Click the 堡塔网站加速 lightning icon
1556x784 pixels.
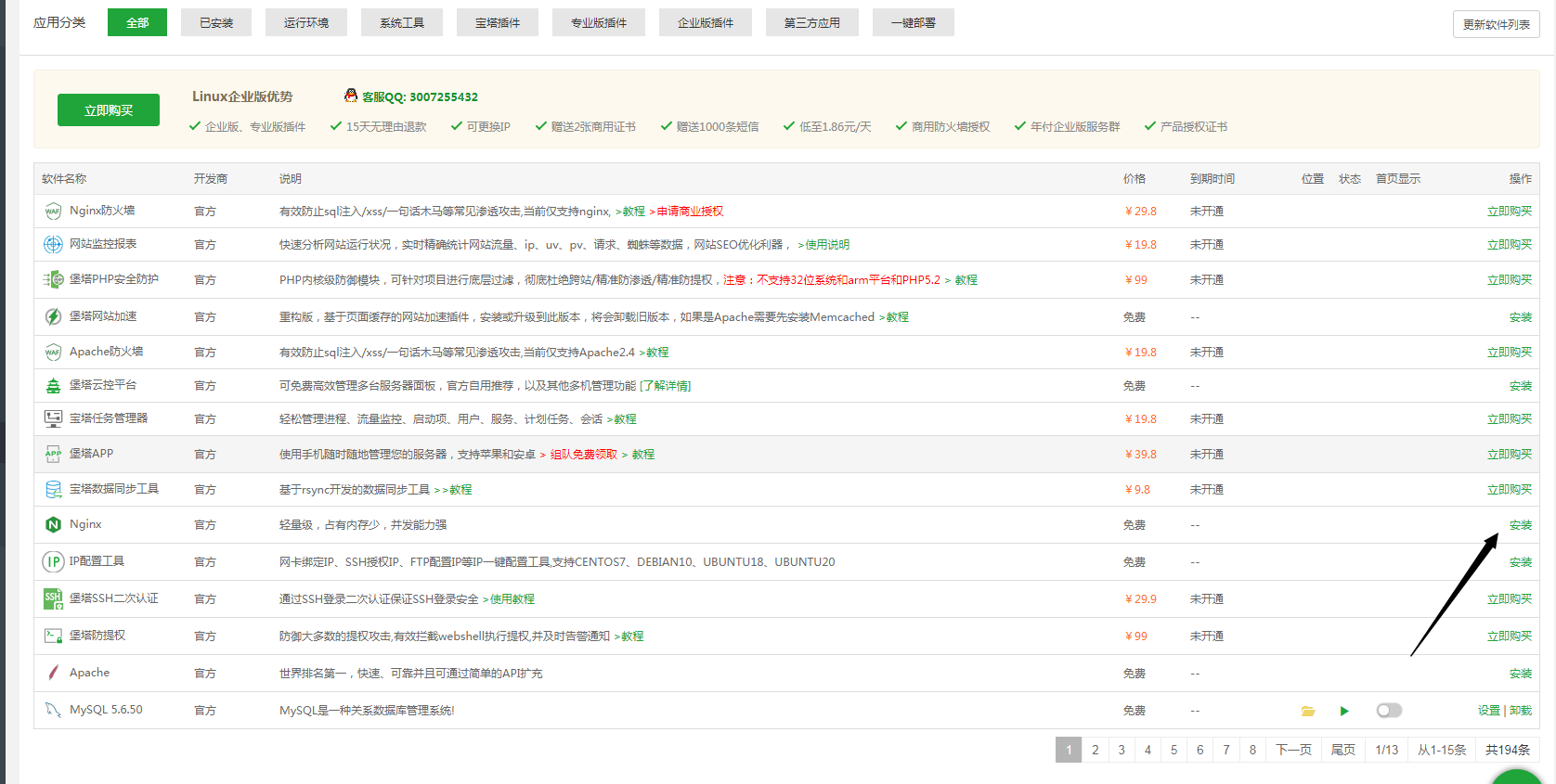click(x=53, y=316)
